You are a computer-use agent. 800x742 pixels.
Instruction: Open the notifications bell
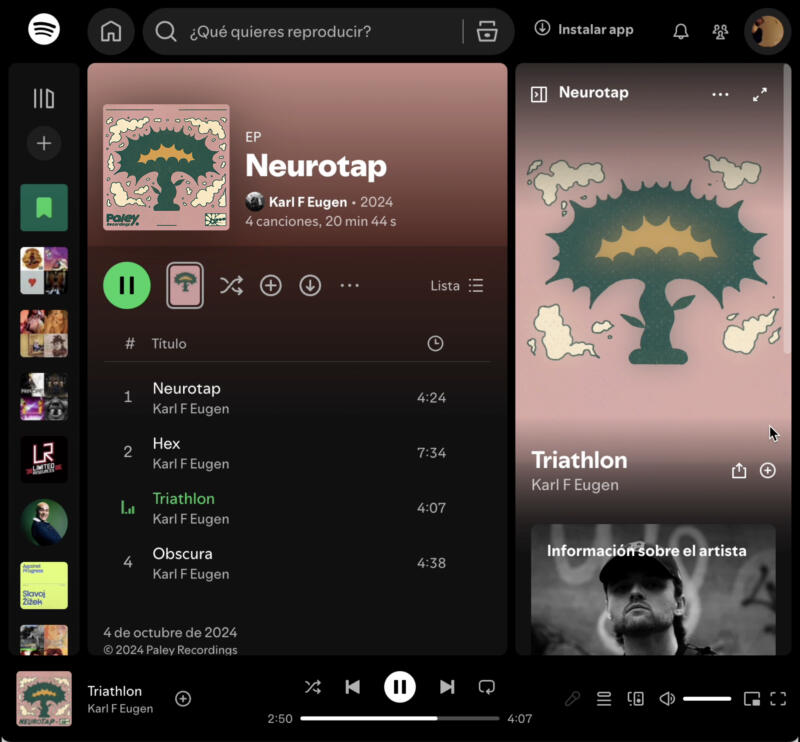coord(681,32)
